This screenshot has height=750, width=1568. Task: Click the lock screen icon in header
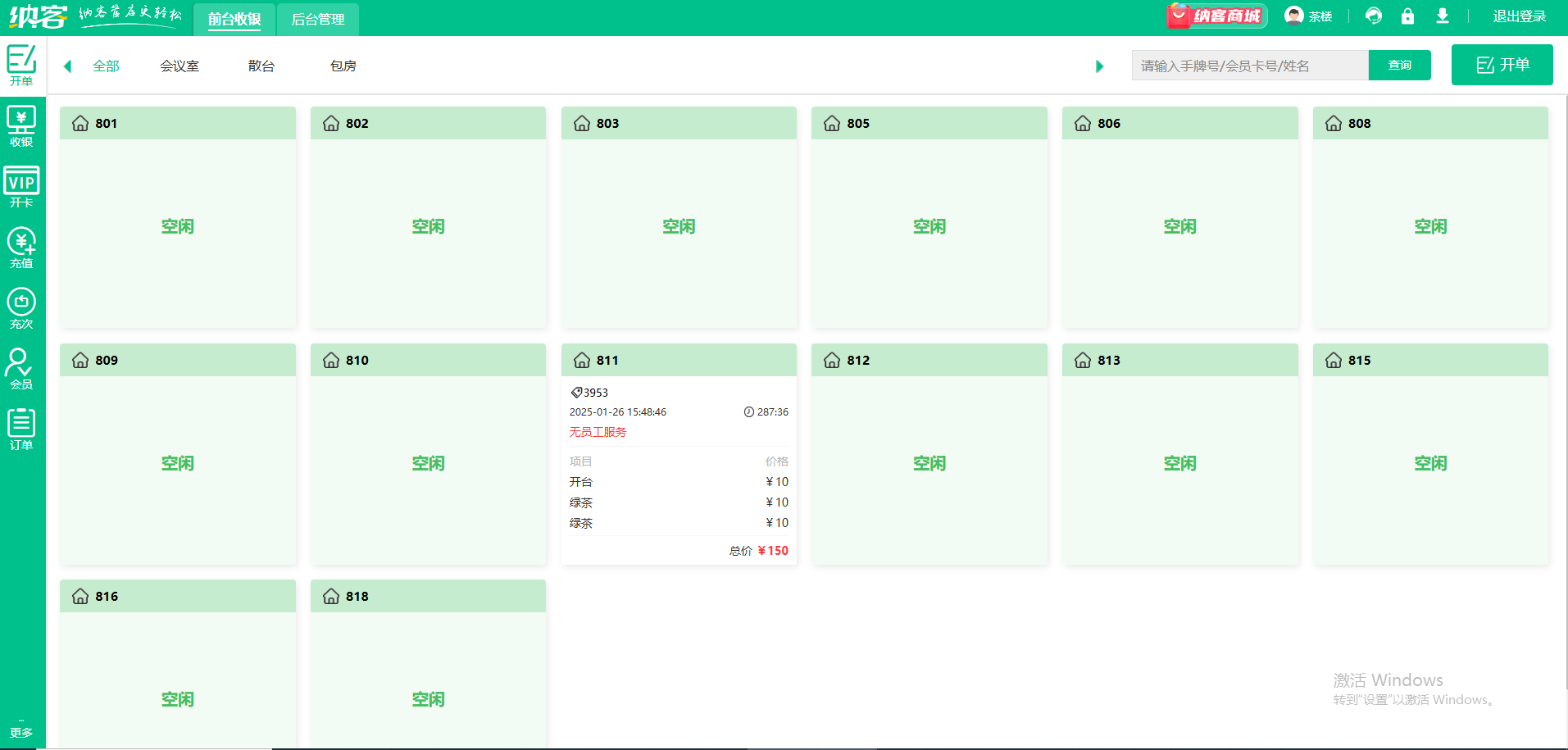click(x=1407, y=16)
